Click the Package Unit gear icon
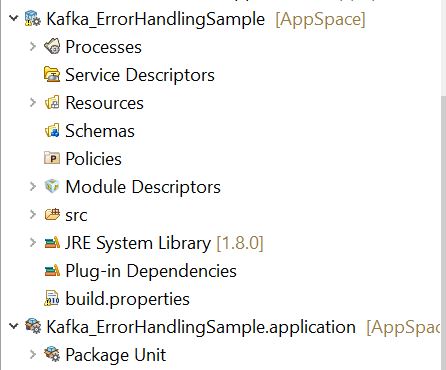This screenshot has width=446, height=370. pos(52,354)
